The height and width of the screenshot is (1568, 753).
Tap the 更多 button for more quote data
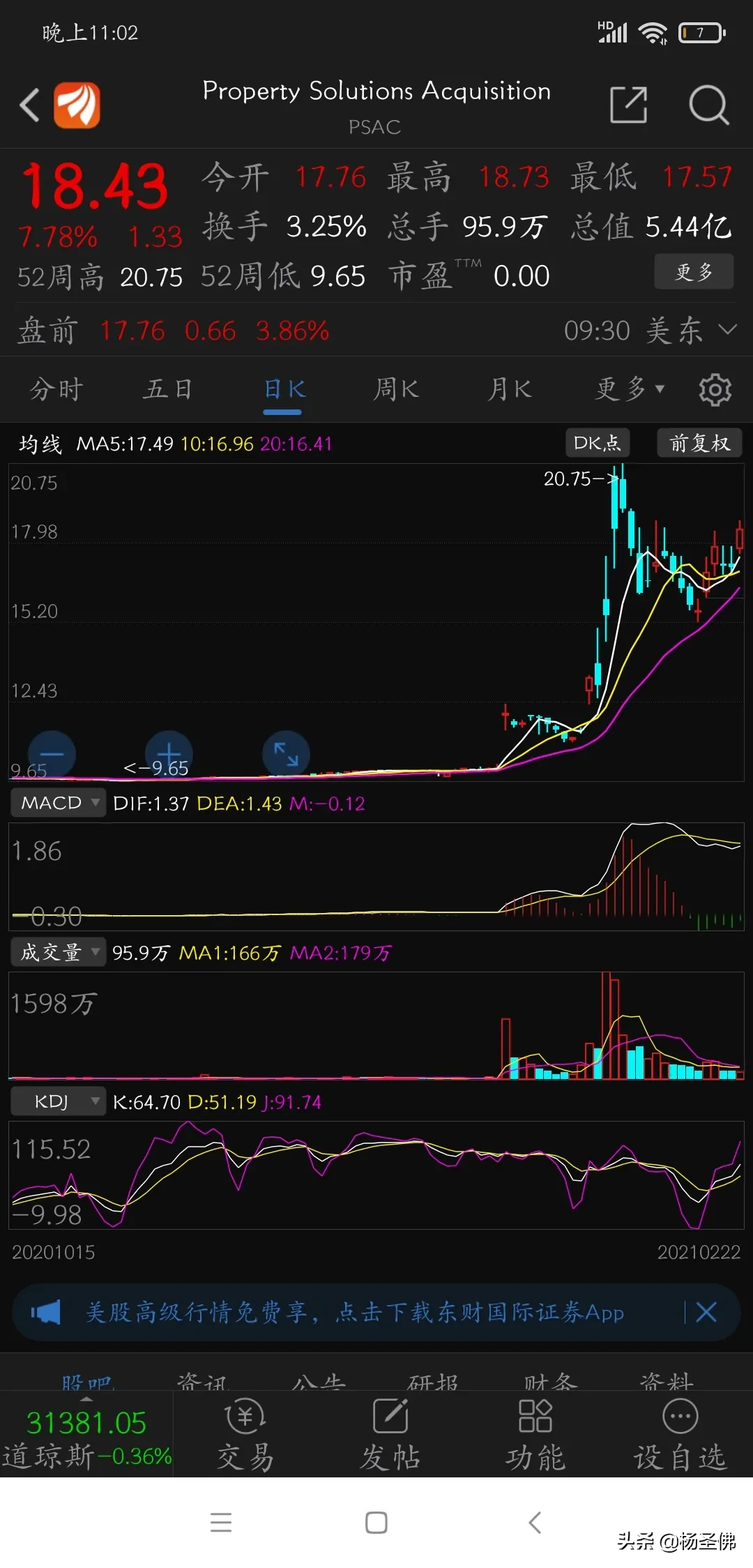(x=694, y=271)
